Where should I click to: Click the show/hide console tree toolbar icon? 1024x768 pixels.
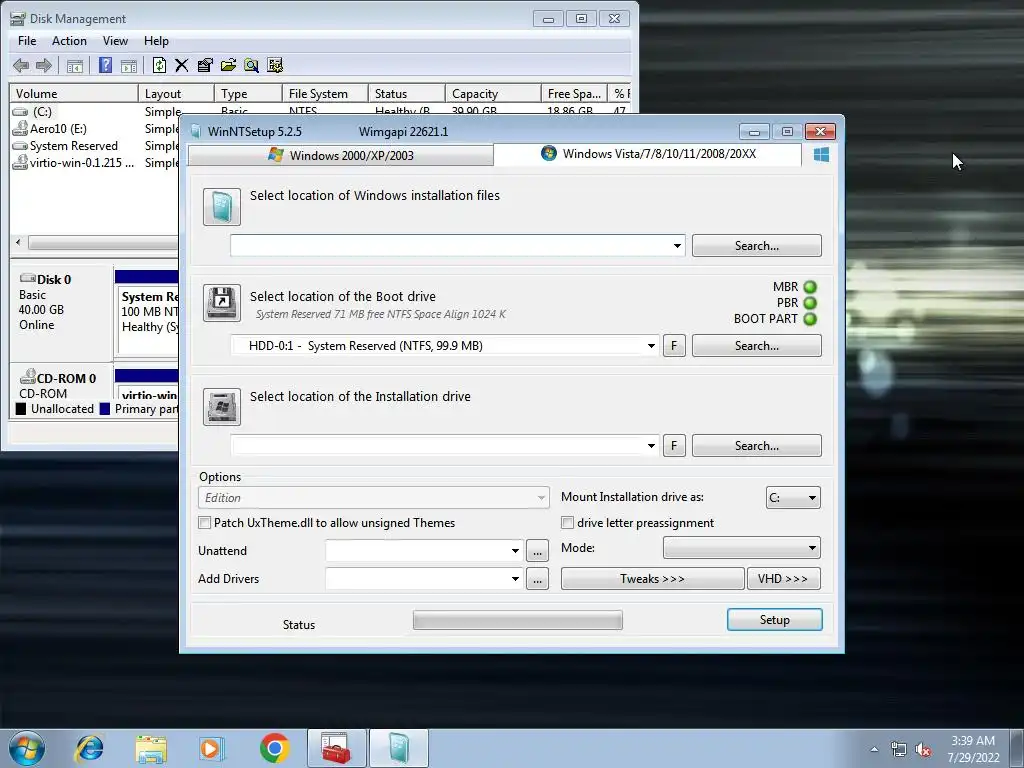tap(74, 65)
